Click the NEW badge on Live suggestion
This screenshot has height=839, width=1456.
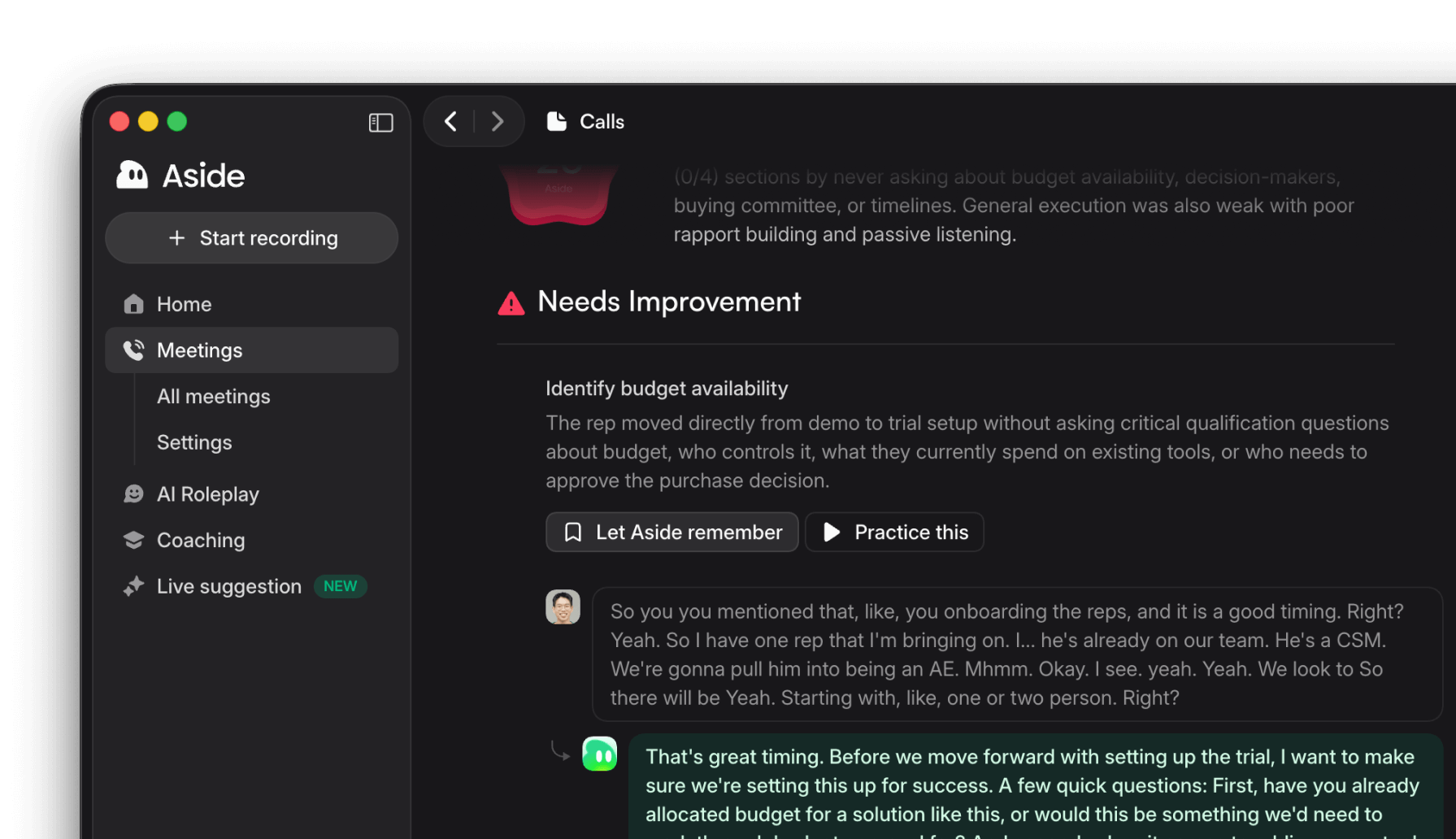tap(340, 585)
